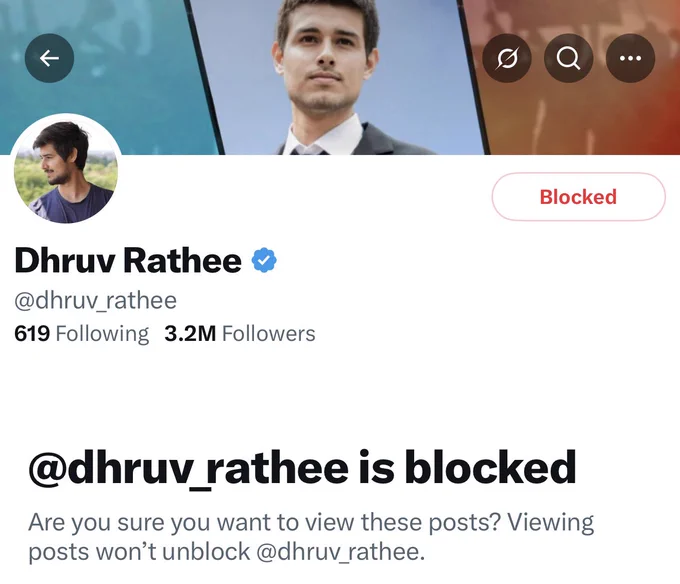Open the 619 Following list
Image resolution: width=680 pixels, height=584 pixels.
[x=81, y=333]
